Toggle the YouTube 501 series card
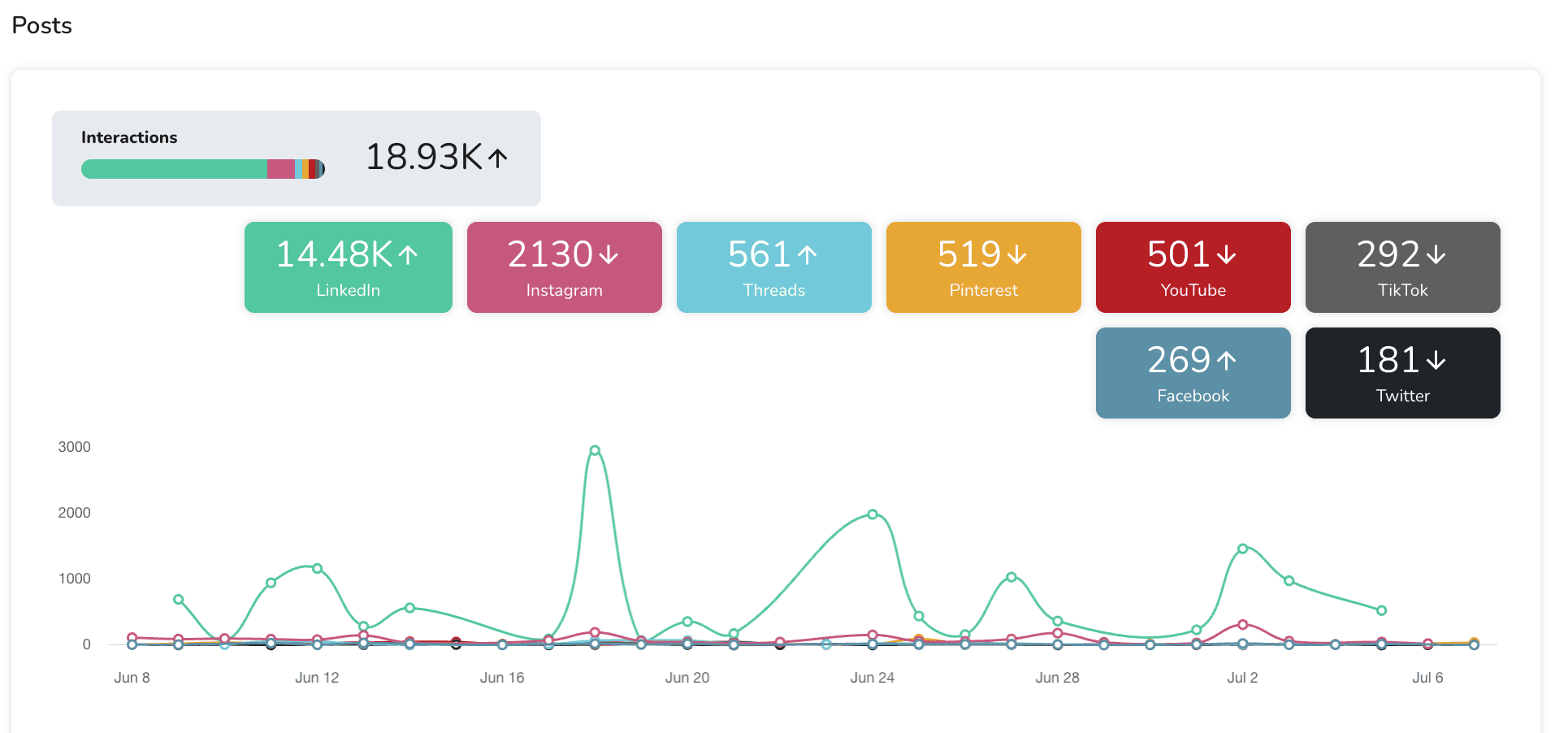The height and width of the screenshot is (733, 1568). click(x=1193, y=267)
